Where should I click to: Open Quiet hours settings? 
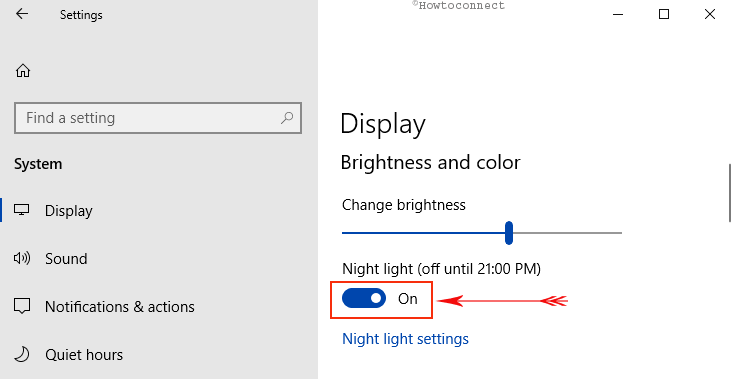(84, 355)
